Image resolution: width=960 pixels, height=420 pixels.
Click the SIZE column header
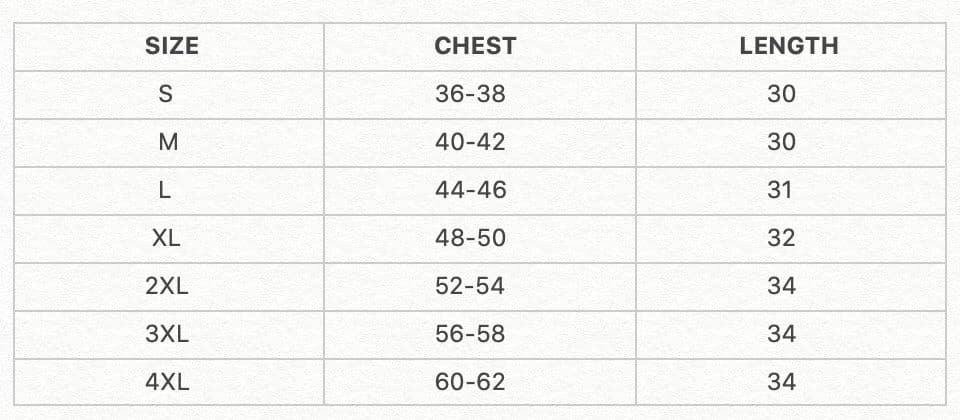click(x=171, y=46)
